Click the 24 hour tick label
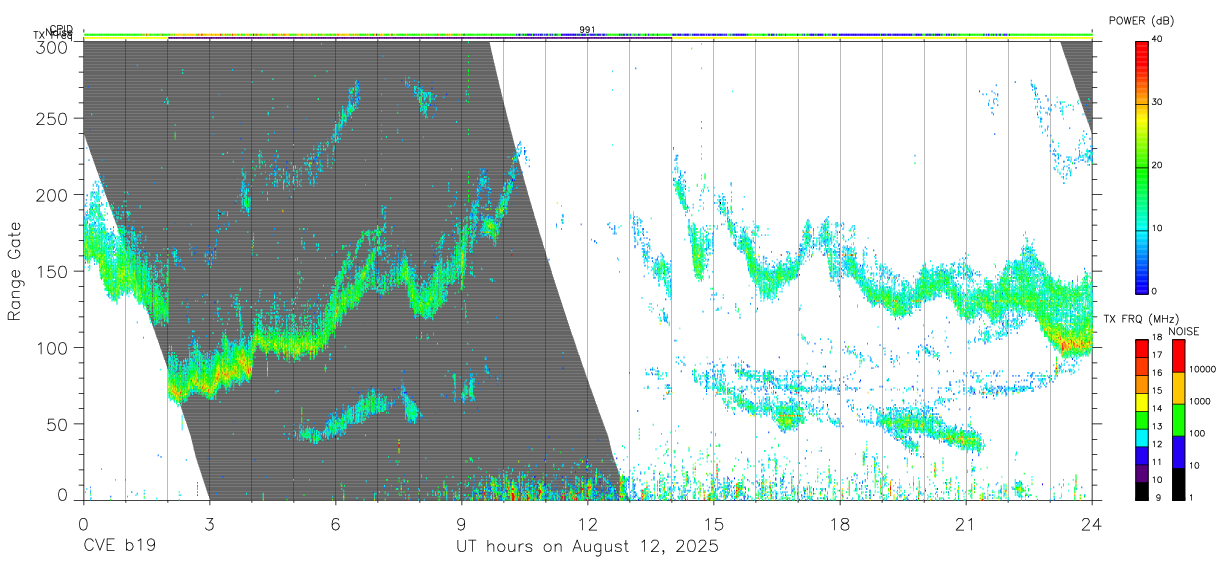Image resolution: width=1228 pixels, height=567 pixels. 1092,524
